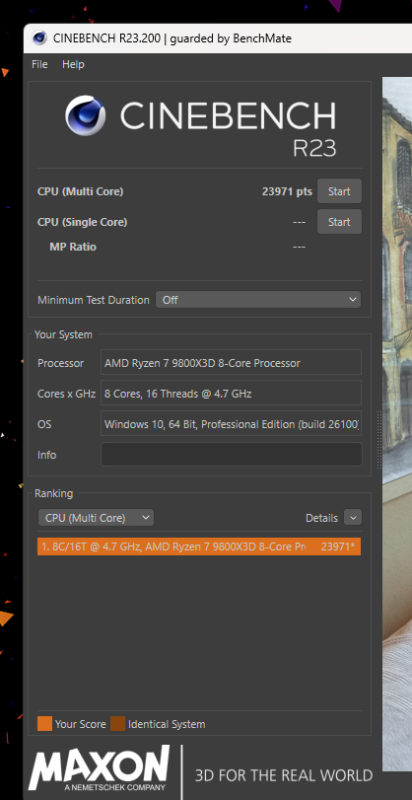The height and width of the screenshot is (800, 412).
Task: Click the Your Score legend label
Action: [x=81, y=724]
